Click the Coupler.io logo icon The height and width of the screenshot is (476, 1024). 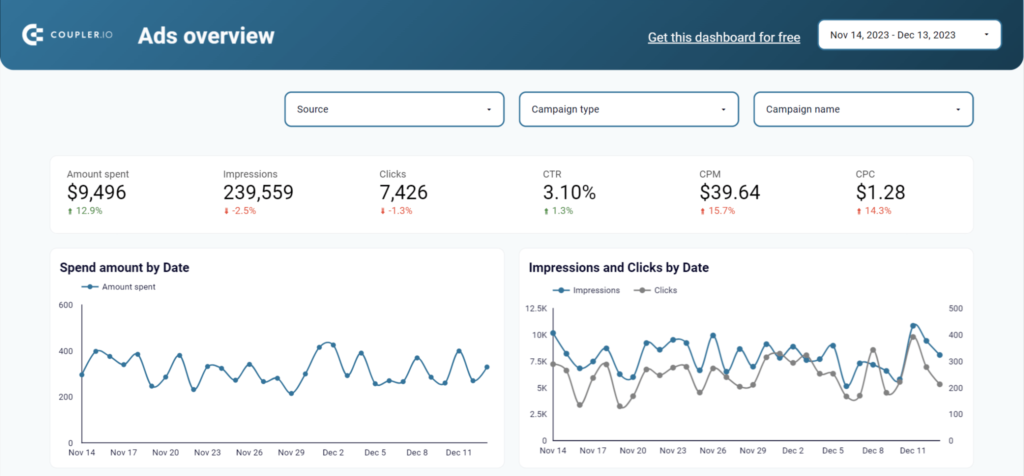tap(32, 36)
